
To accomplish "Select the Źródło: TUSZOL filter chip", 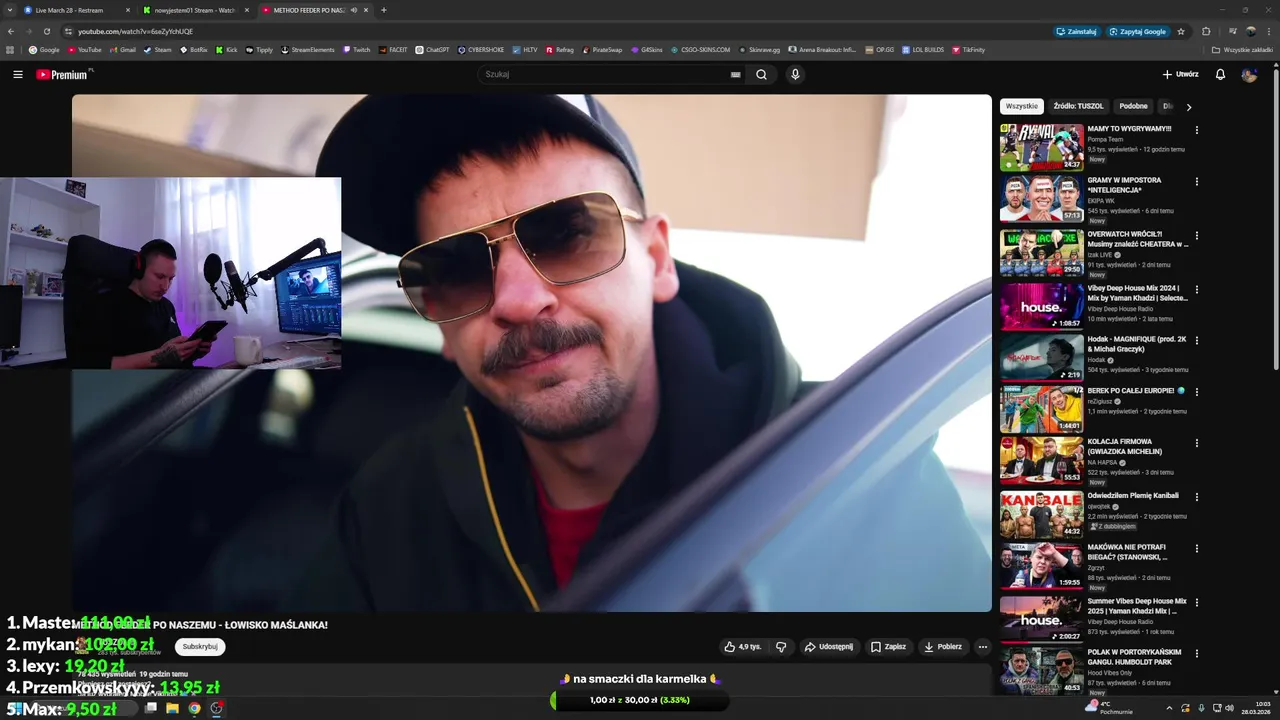I will [1078, 106].
